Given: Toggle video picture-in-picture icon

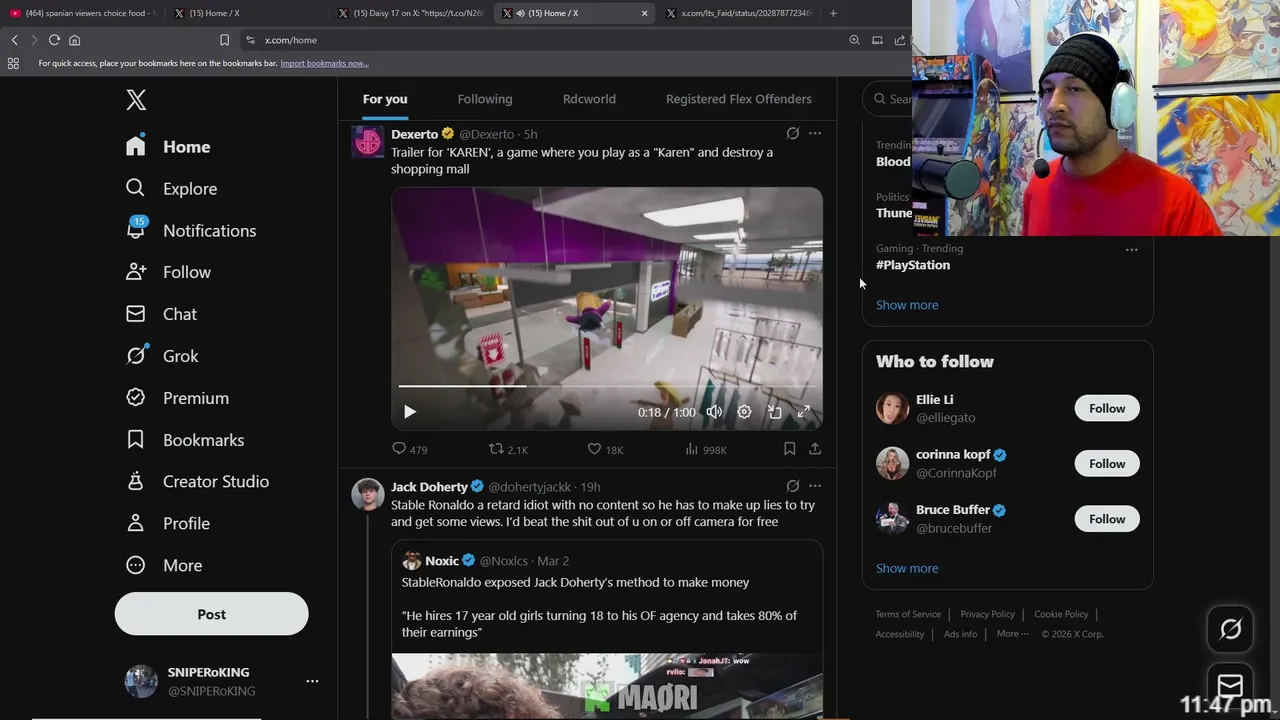Looking at the screenshot, I should pyautogui.click(x=775, y=411).
